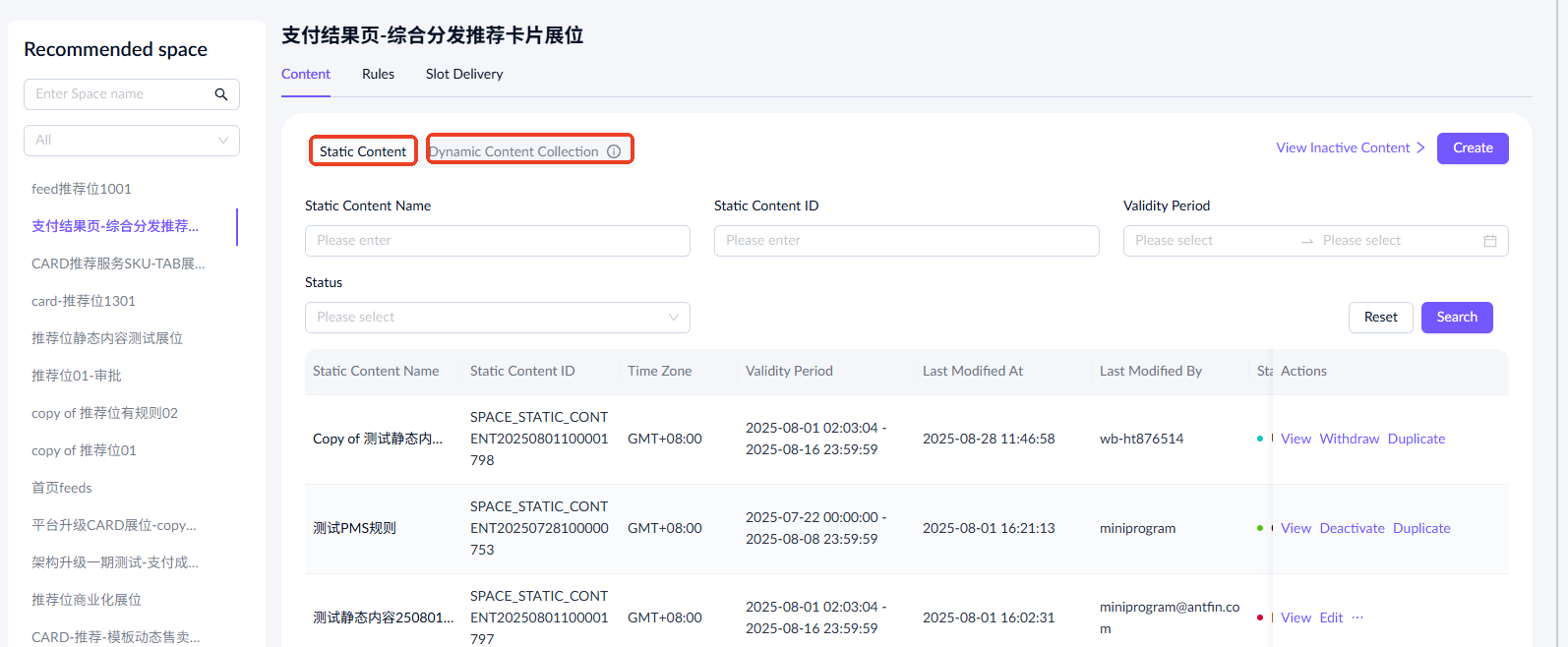Click the ID cell ending in 753
This screenshot has width=1568, height=647.
pos(539,528)
